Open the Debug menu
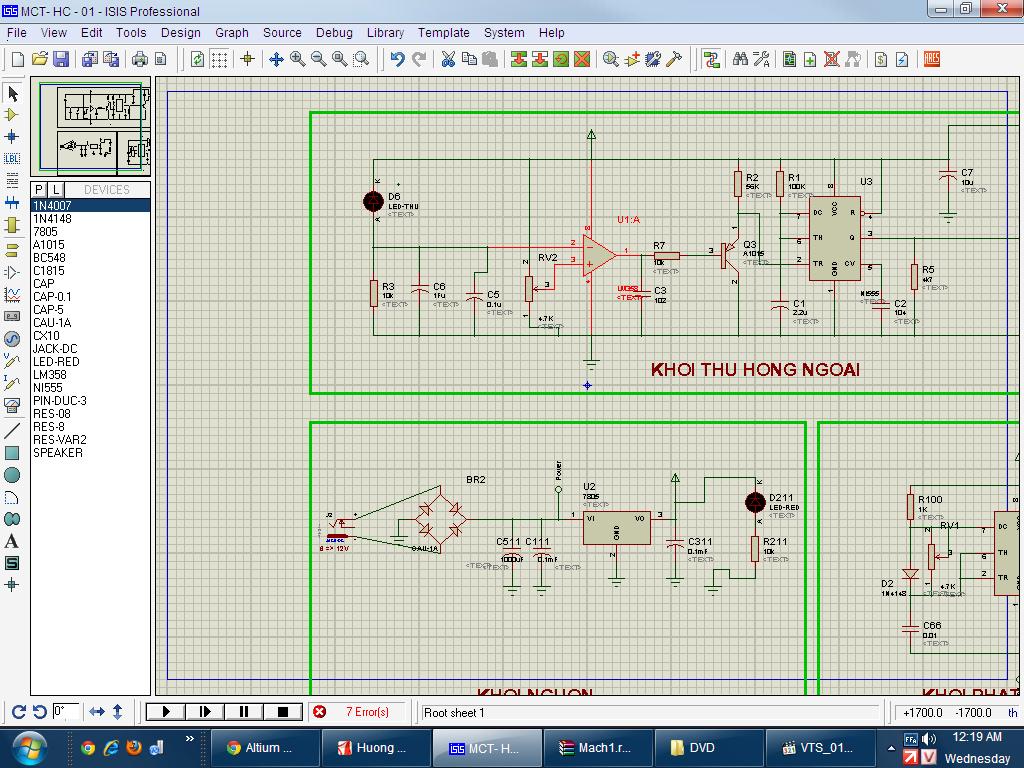The width and height of the screenshot is (1024, 768). [x=334, y=32]
